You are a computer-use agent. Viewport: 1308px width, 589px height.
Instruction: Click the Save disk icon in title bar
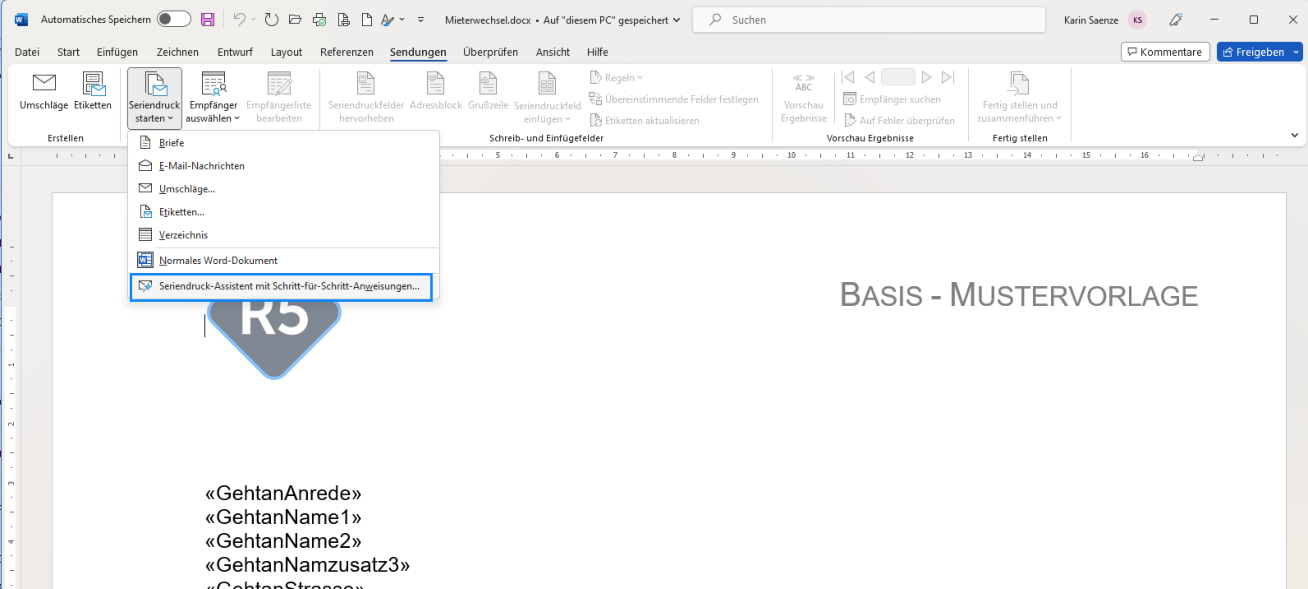(x=208, y=20)
